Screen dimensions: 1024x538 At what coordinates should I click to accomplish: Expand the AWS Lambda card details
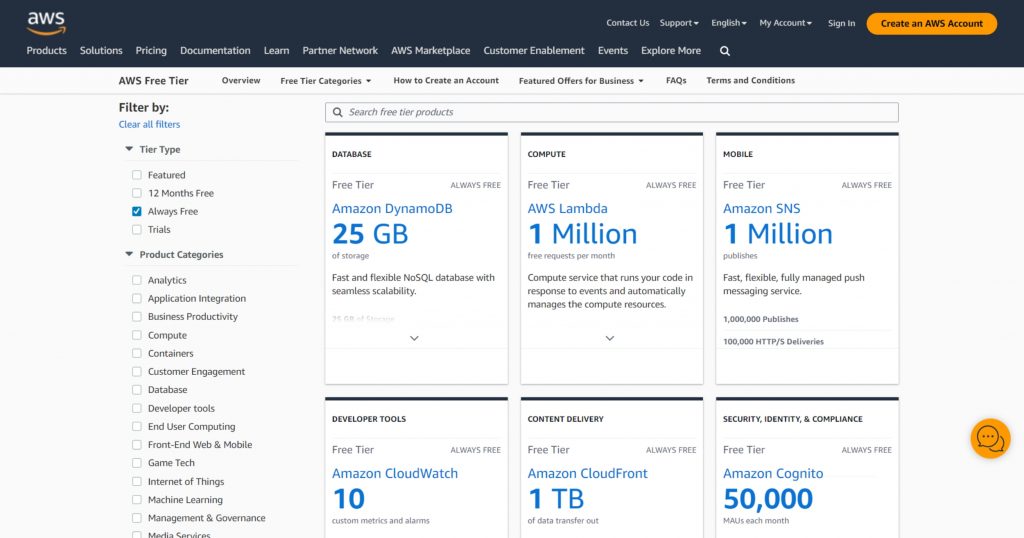coord(609,338)
